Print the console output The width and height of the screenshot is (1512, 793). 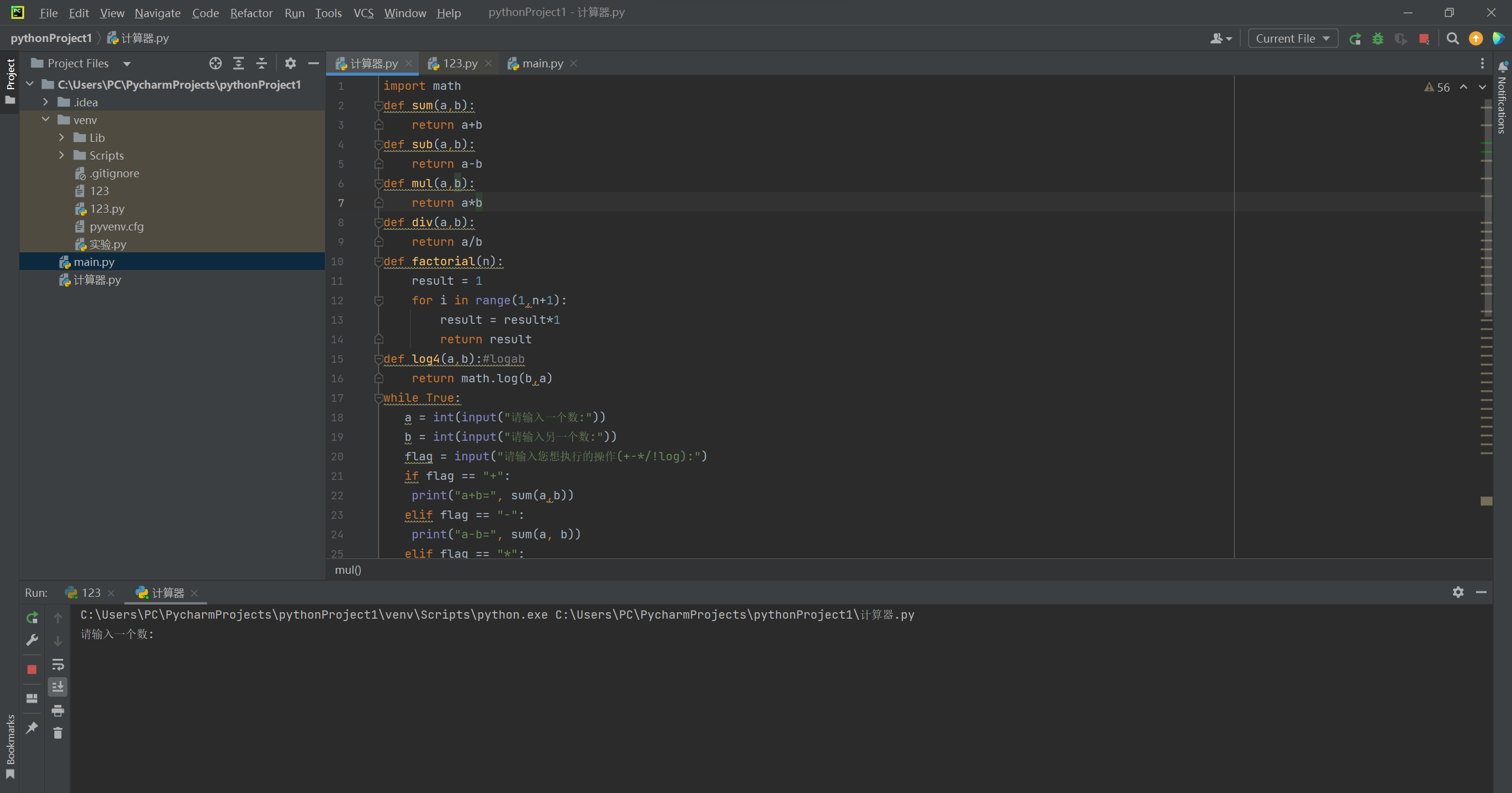pos(58,710)
